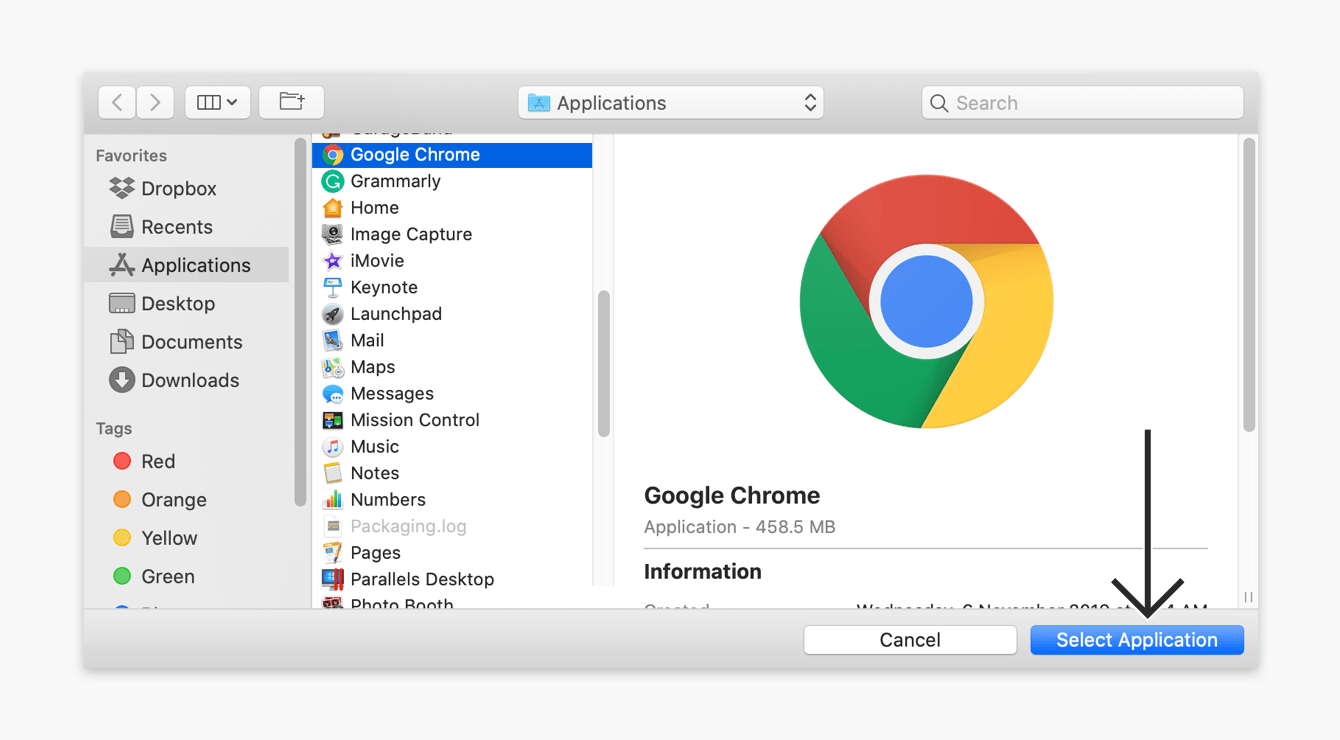Create a new folder via toolbar icon
The height and width of the screenshot is (740, 1340).
291,102
